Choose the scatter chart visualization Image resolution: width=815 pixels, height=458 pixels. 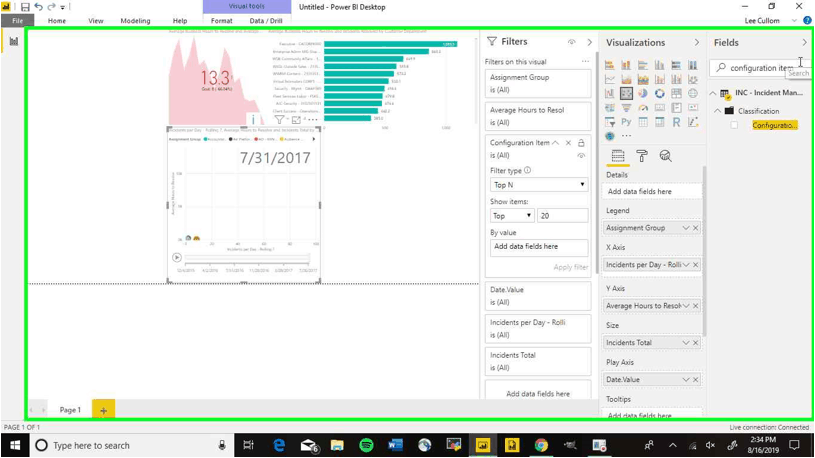626,94
